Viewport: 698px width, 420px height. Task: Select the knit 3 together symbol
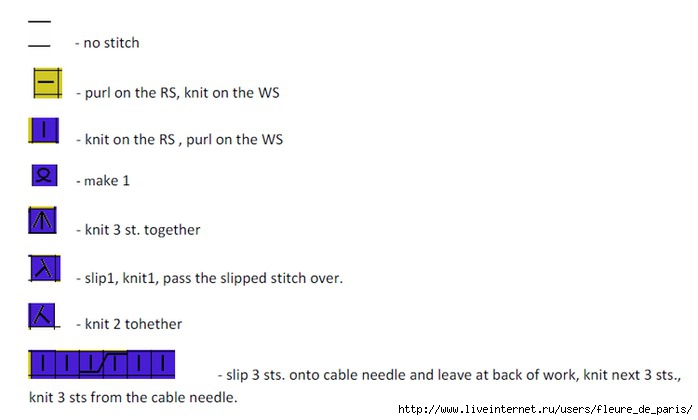click(42, 220)
